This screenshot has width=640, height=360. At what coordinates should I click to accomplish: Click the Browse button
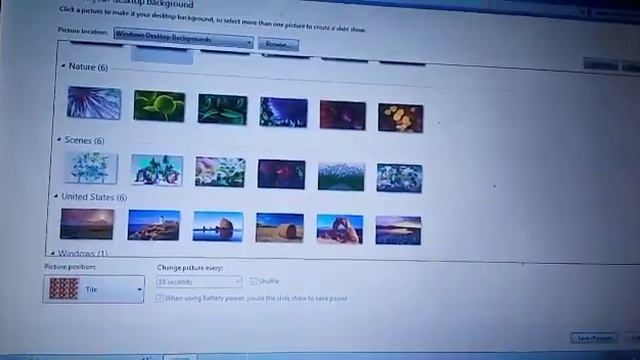278,44
